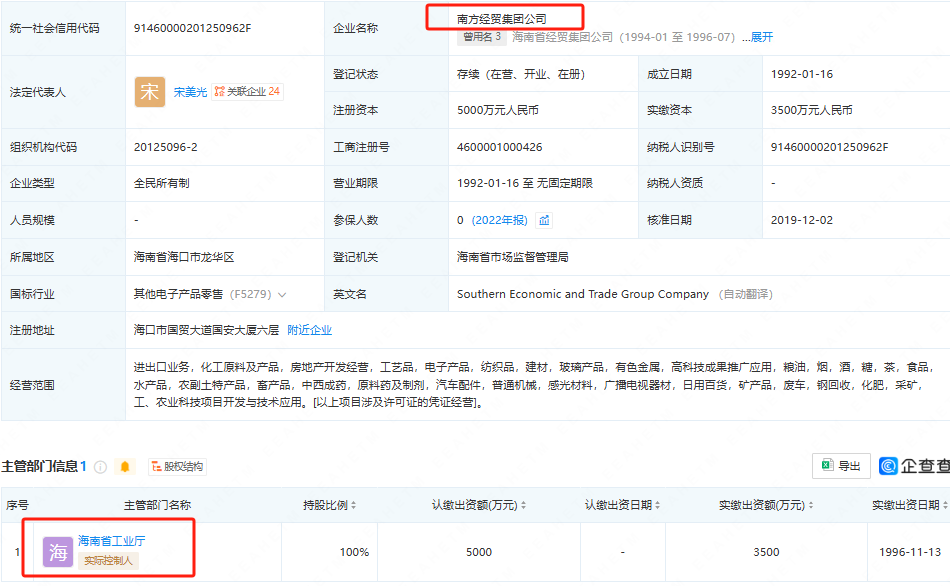The width and height of the screenshot is (950, 586).
Task: Click the 企查查 logo icon
Action: coord(888,466)
